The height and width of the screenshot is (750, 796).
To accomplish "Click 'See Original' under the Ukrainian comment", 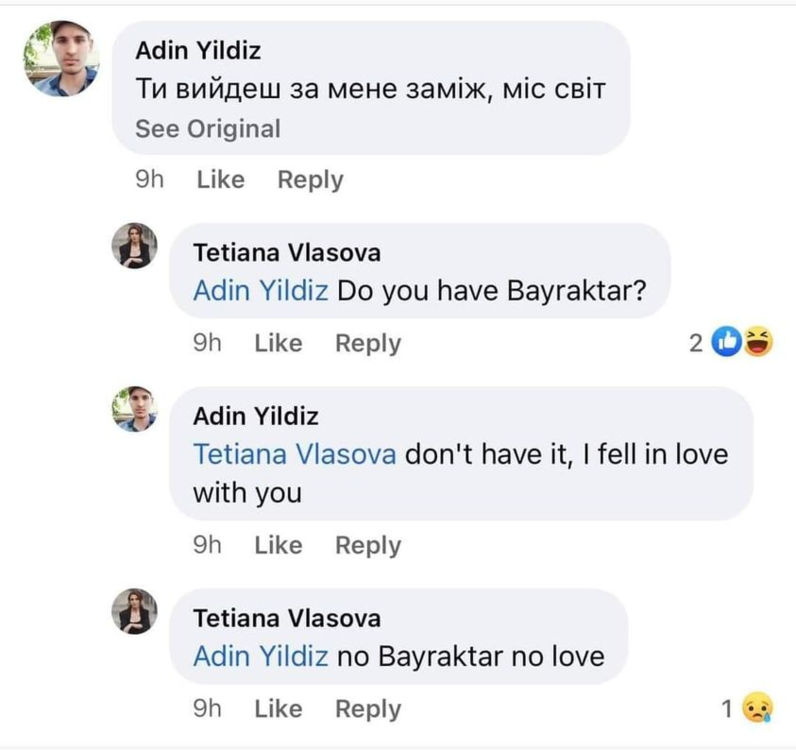I will click(208, 129).
